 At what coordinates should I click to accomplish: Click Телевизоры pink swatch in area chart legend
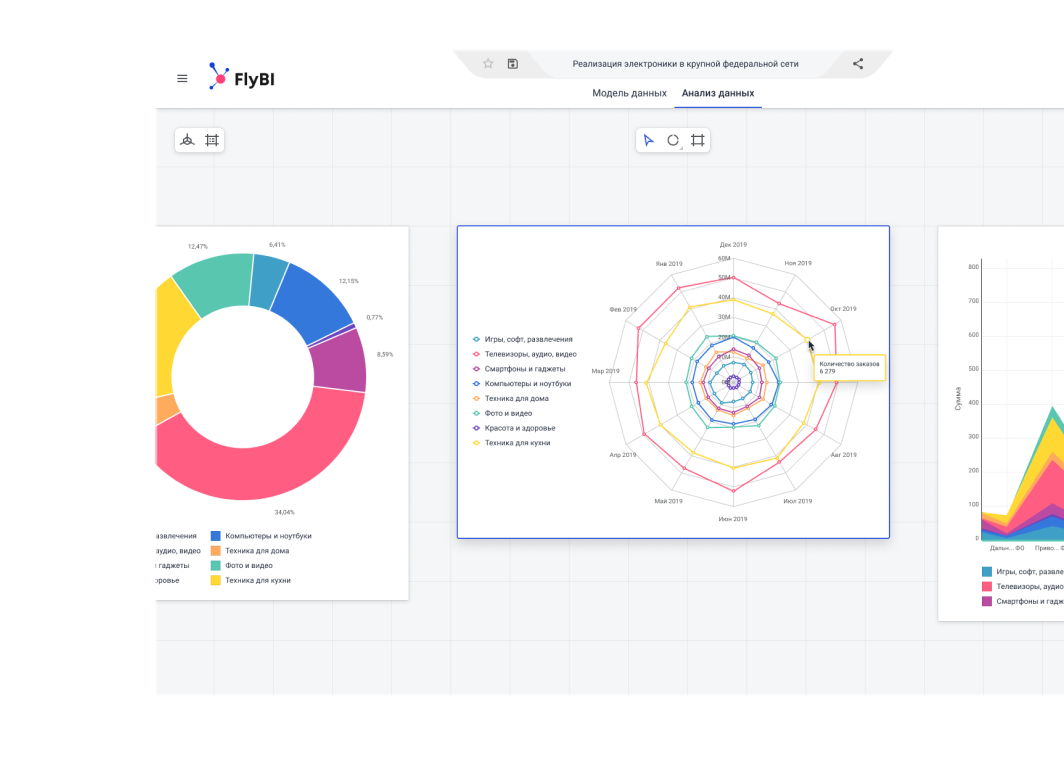pyautogui.click(x=987, y=586)
